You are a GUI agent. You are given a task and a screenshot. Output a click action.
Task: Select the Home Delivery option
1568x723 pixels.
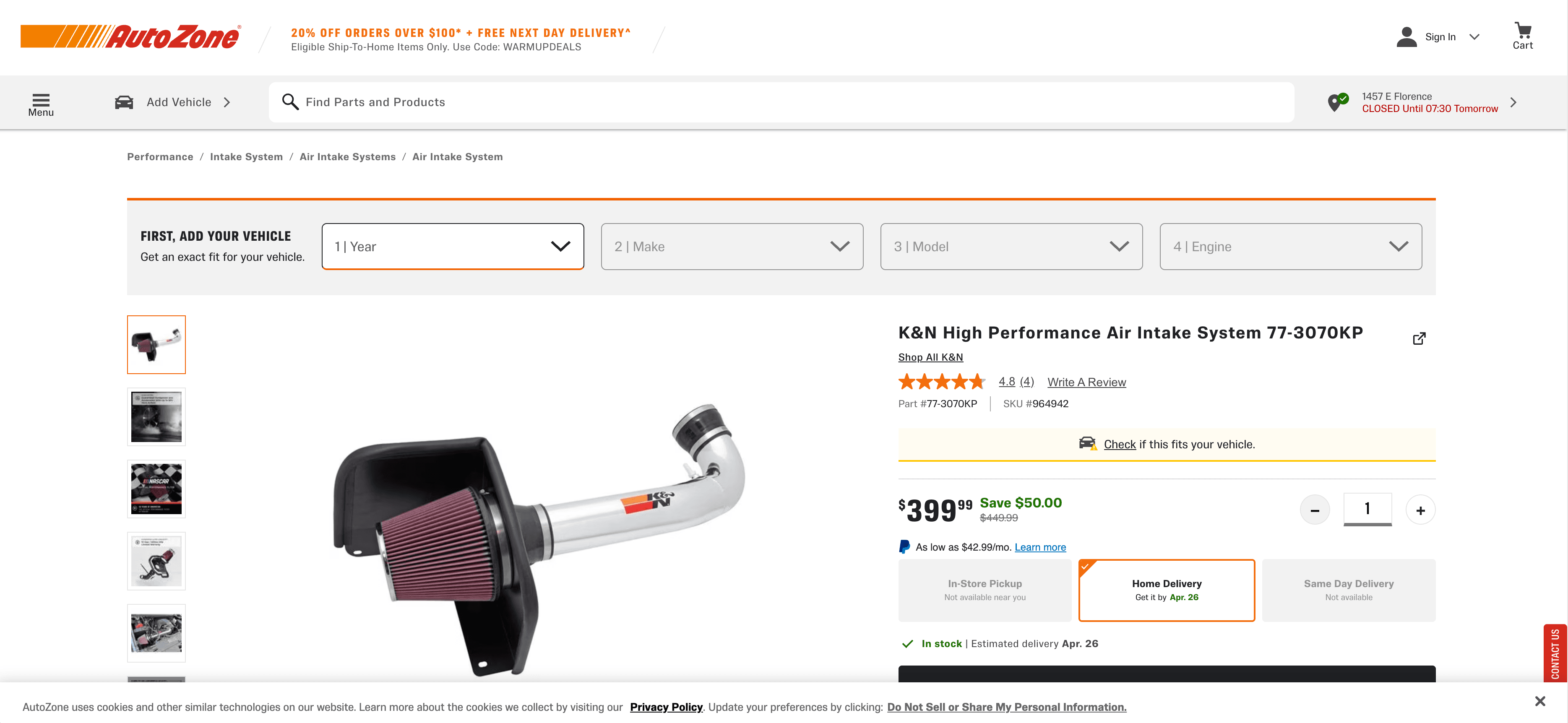click(1166, 590)
